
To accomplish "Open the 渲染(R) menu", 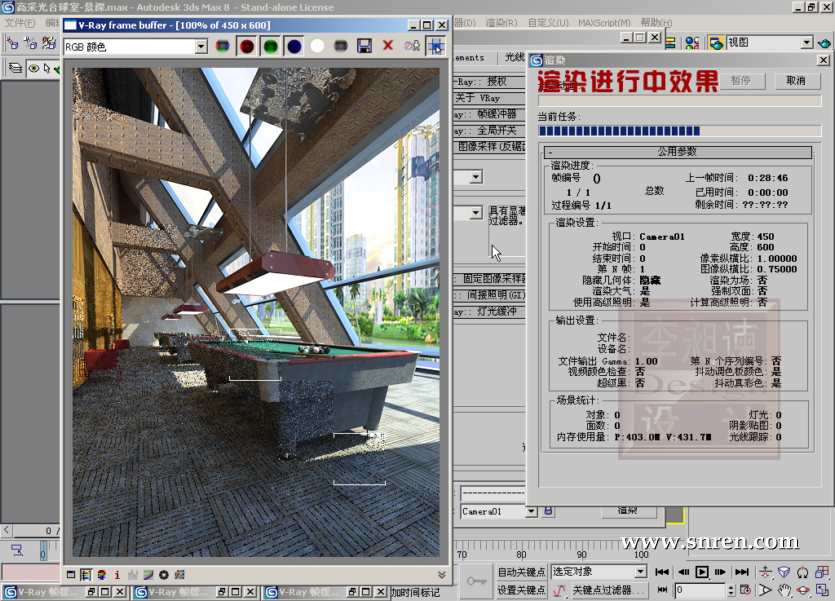I will pos(501,23).
